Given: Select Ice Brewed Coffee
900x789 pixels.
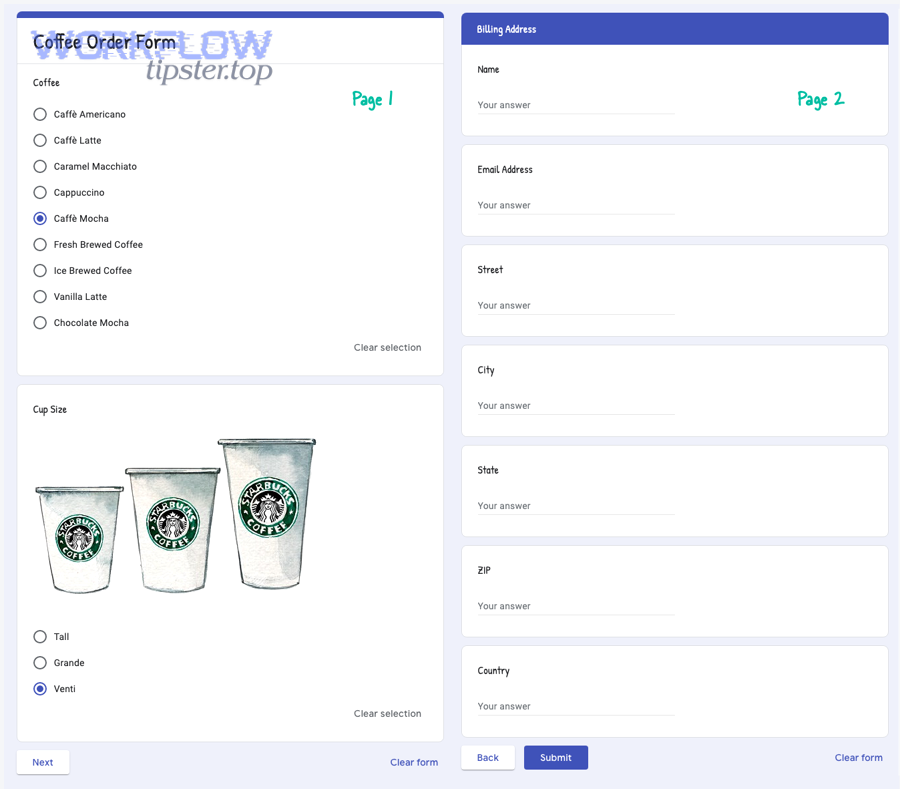Looking at the screenshot, I should tap(40, 270).
